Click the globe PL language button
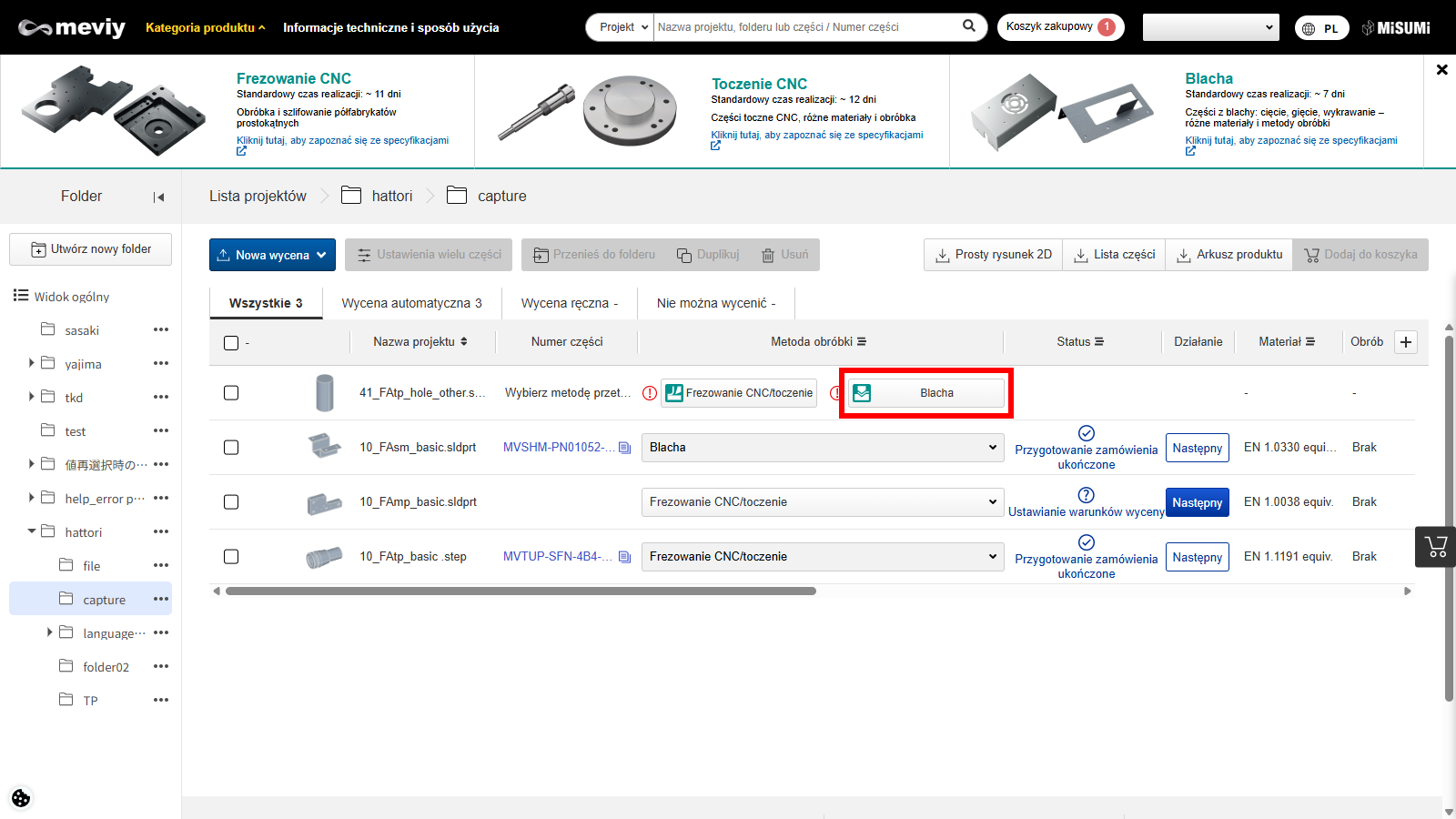This screenshot has width=1456, height=819. pos(1321,28)
